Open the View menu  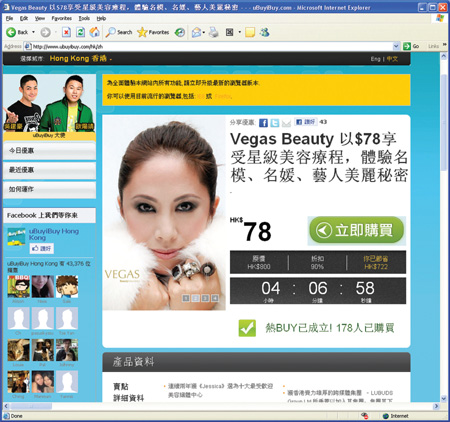point(40,18)
